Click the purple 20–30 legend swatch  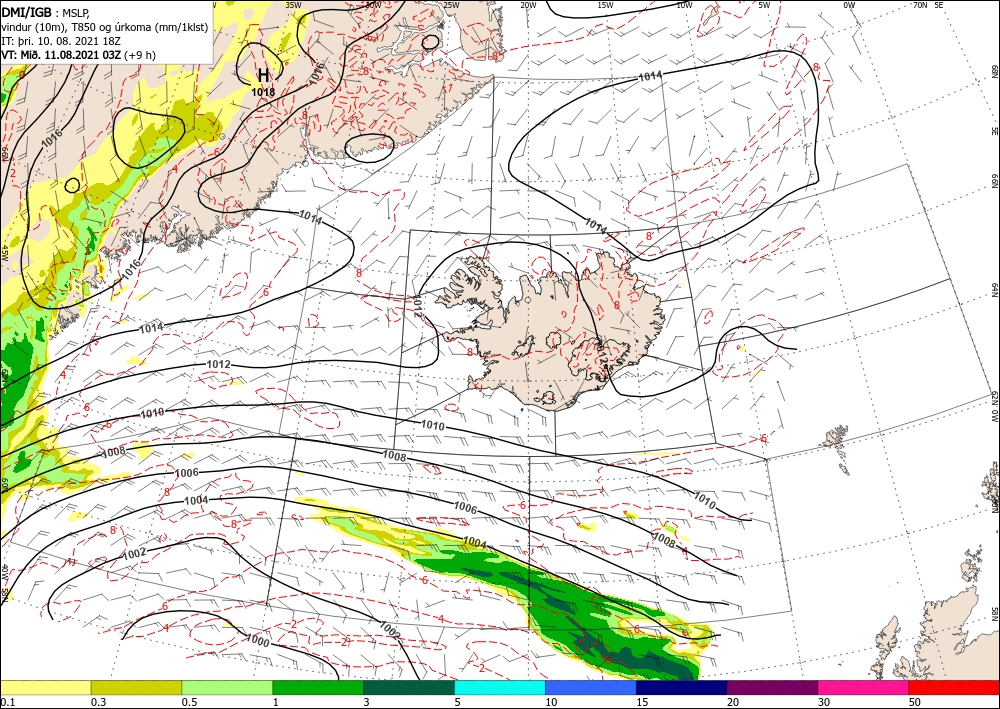(x=772, y=687)
